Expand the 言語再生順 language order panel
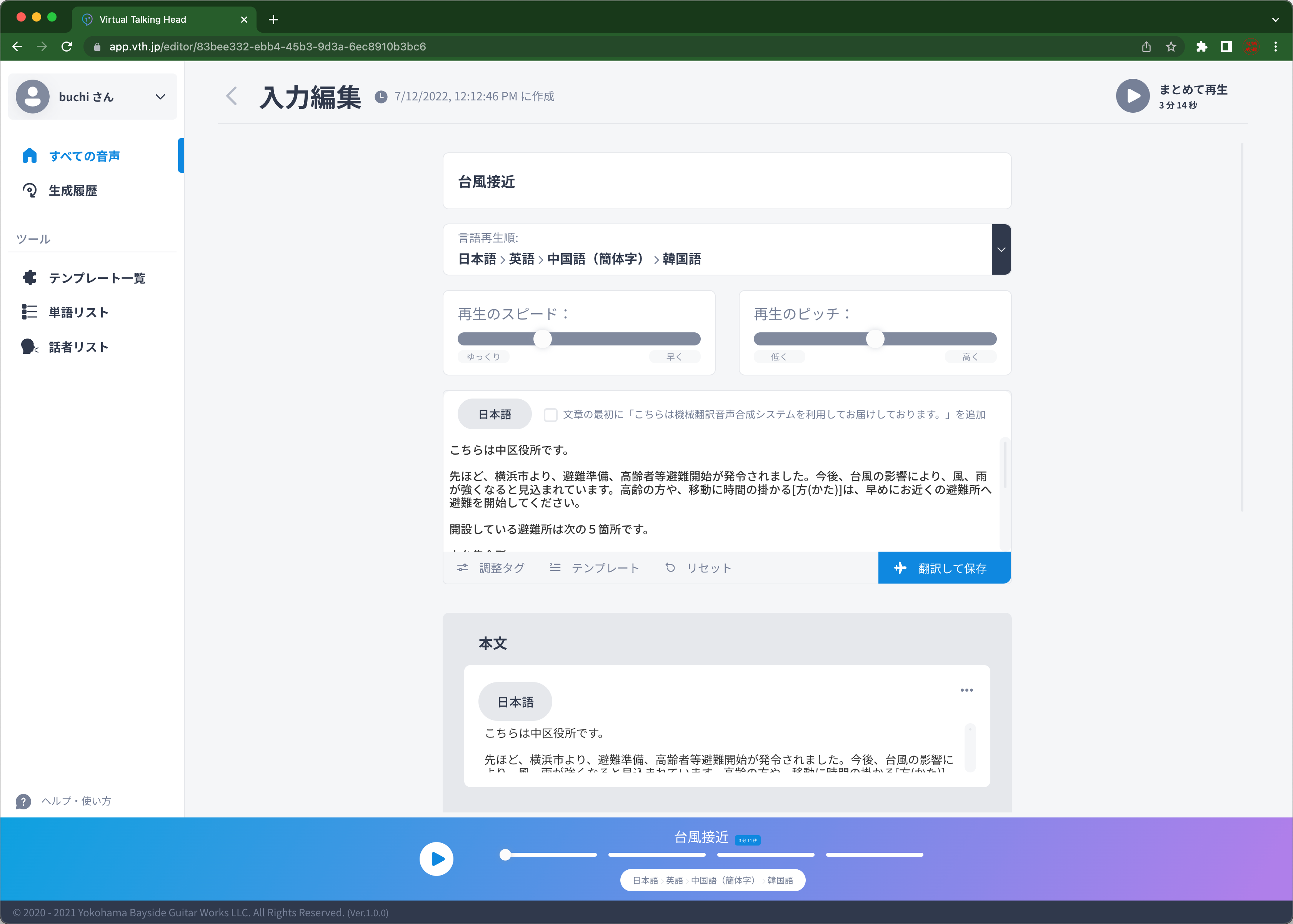The height and width of the screenshot is (924, 1293). click(x=1001, y=249)
